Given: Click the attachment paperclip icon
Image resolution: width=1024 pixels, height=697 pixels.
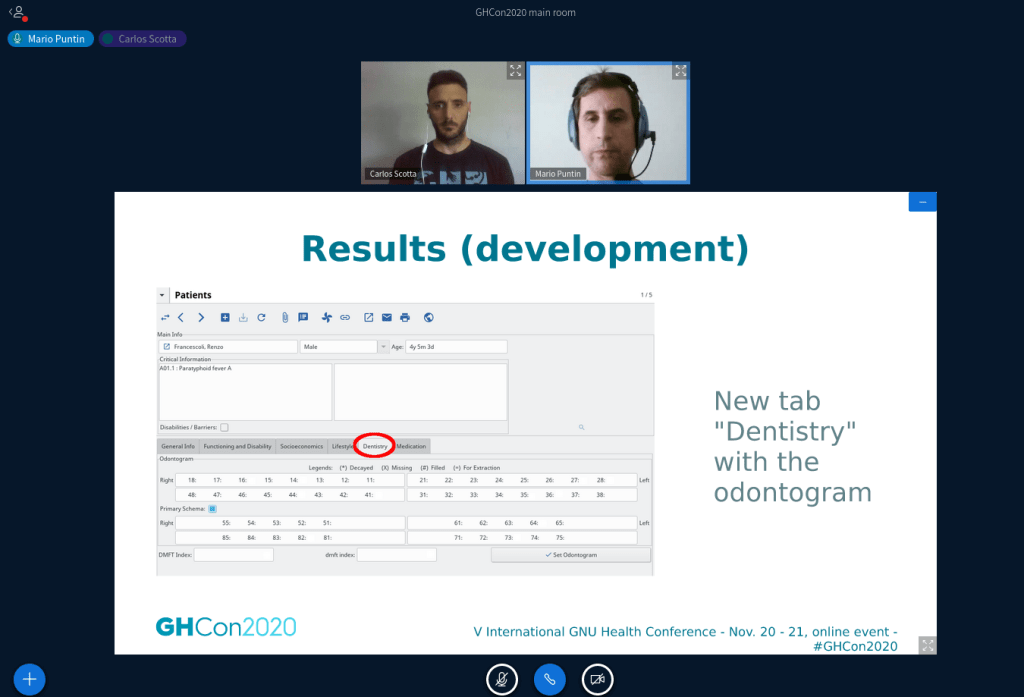Looking at the screenshot, I should point(284,318).
